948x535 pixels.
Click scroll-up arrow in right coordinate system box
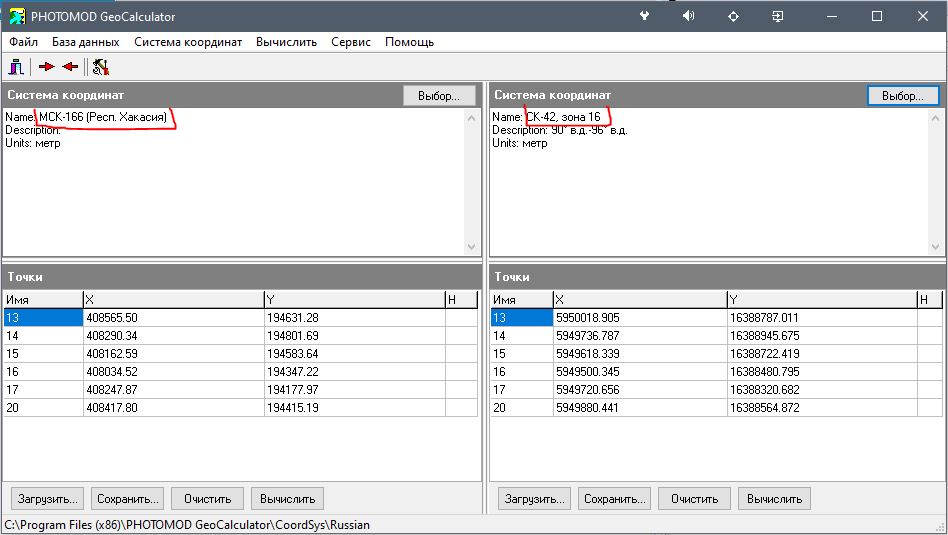click(x=935, y=118)
